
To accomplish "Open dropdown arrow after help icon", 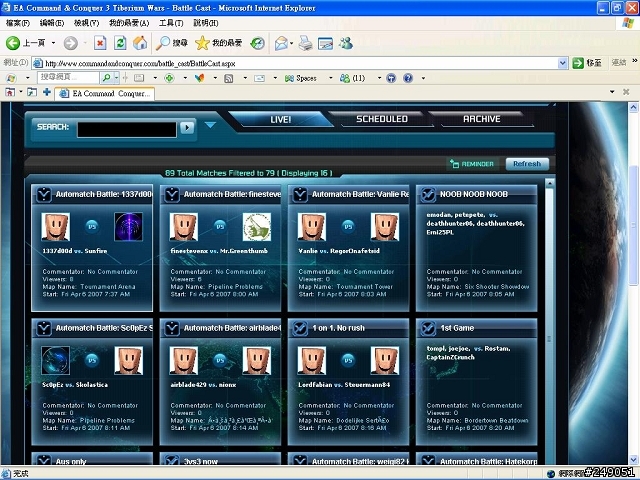I will coord(423,78).
